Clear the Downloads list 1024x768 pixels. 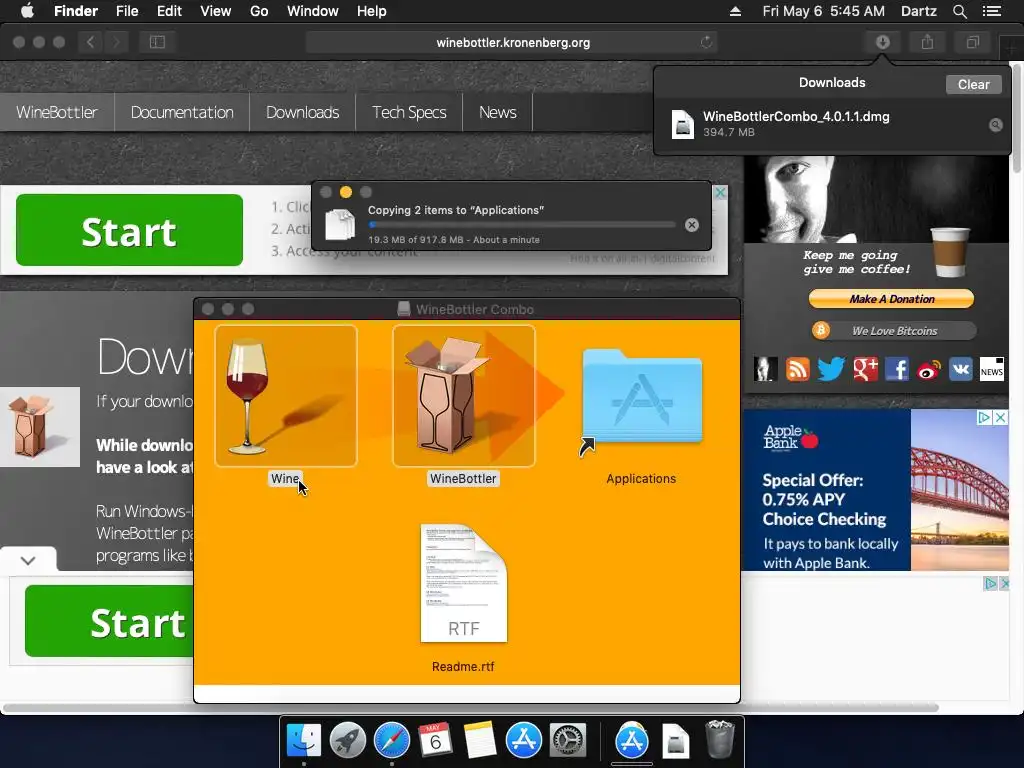coord(973,84)
